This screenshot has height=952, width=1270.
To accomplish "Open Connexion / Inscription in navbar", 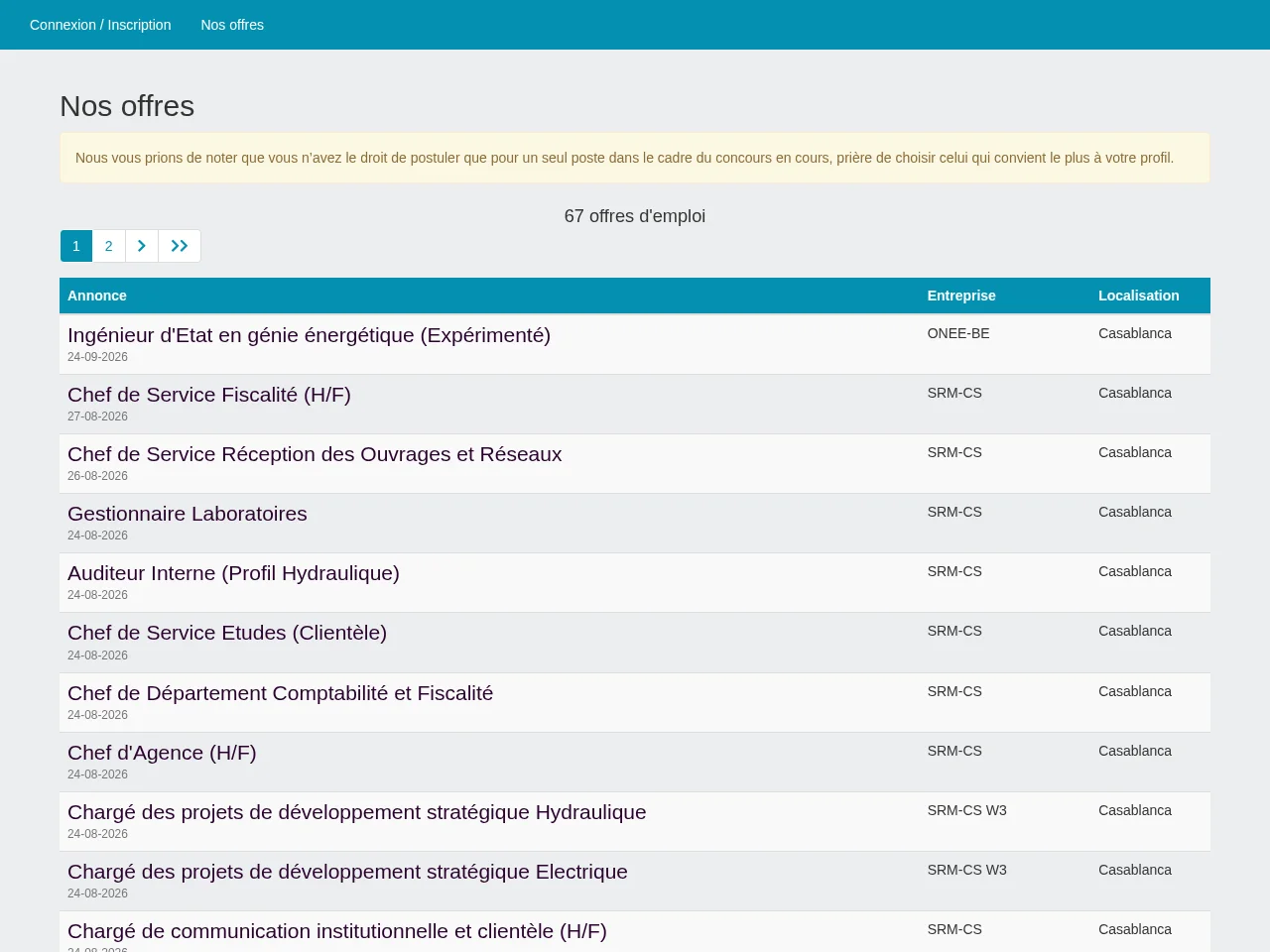I will tap(100, 25).
